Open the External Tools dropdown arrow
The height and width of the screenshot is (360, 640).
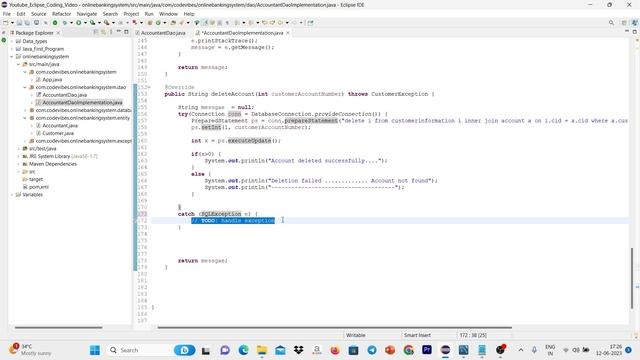(x=113, y=23)
